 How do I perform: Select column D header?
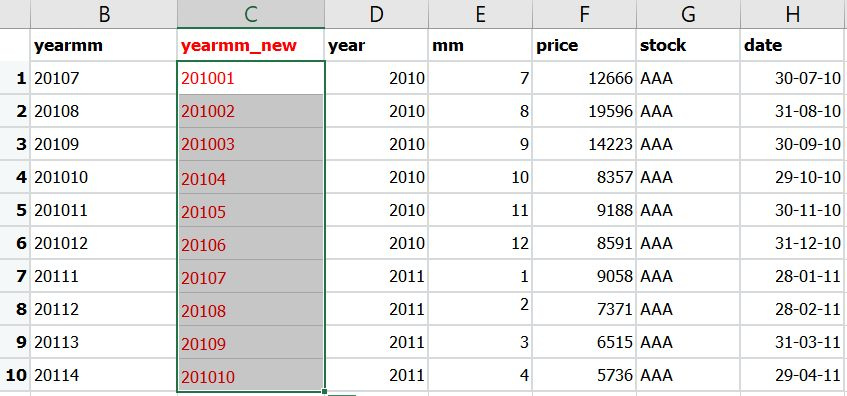pos(376,14)
